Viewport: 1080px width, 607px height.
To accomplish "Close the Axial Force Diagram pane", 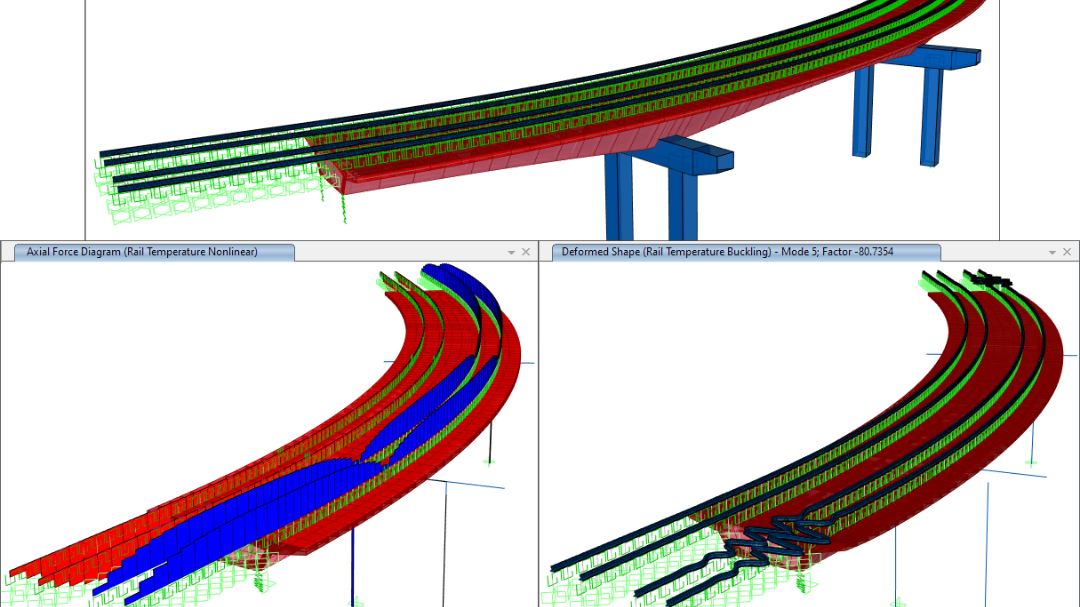I will (x=526, y=253).
